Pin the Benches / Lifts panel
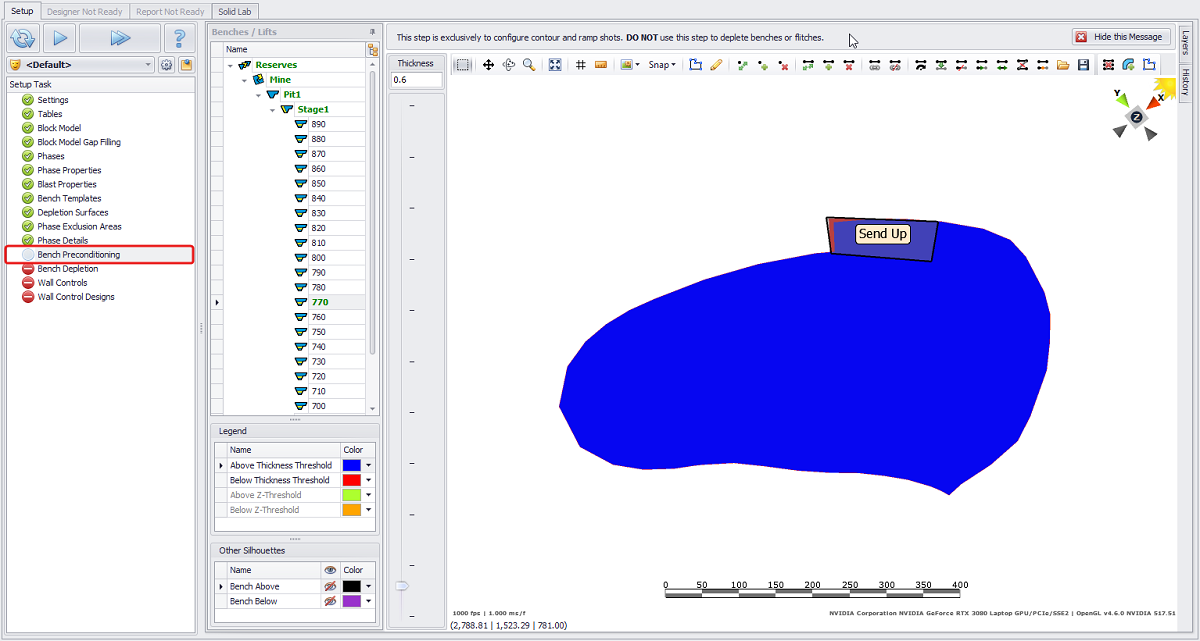 [373, 32]
